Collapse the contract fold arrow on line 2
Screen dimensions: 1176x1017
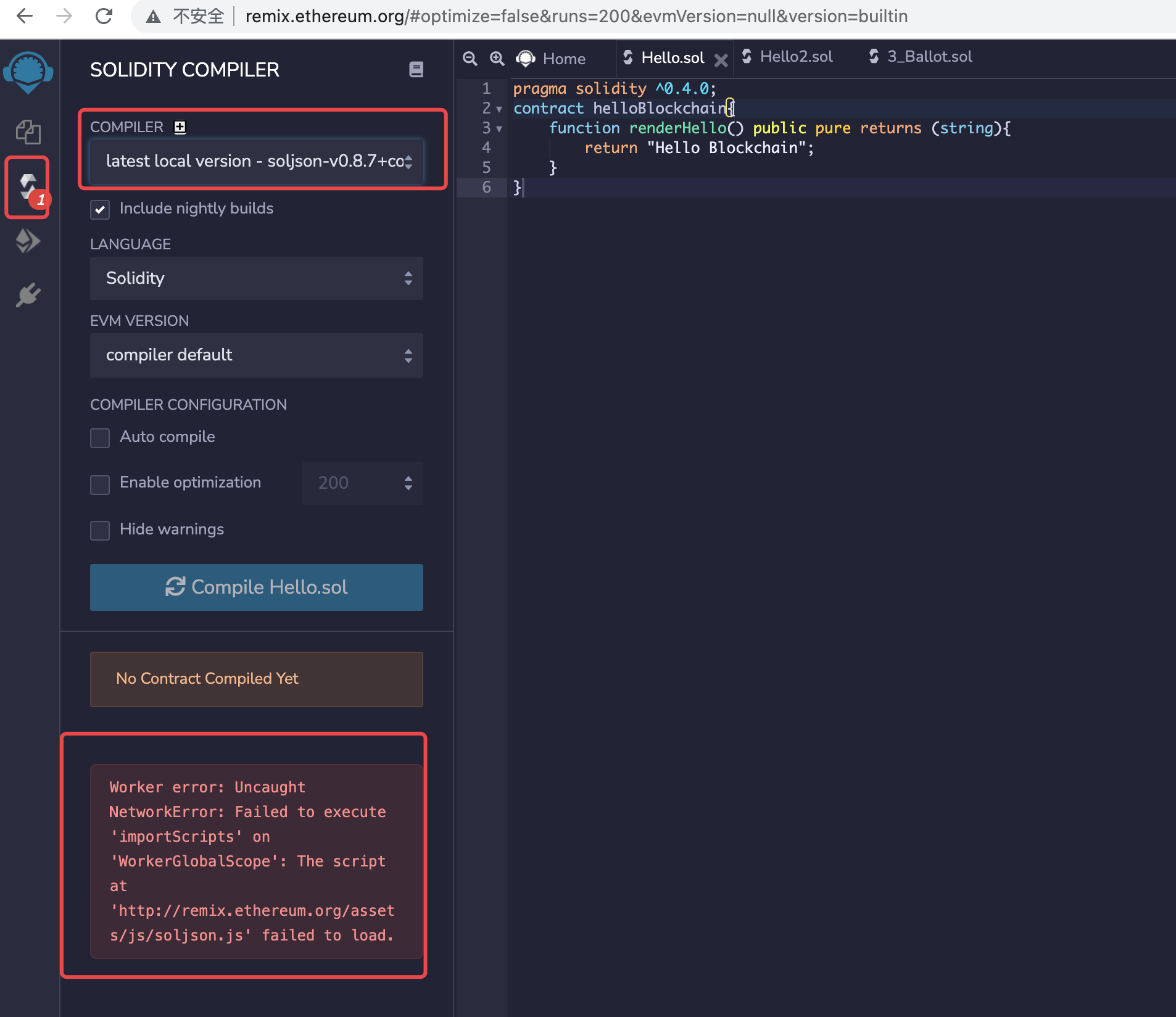[499, 109]
